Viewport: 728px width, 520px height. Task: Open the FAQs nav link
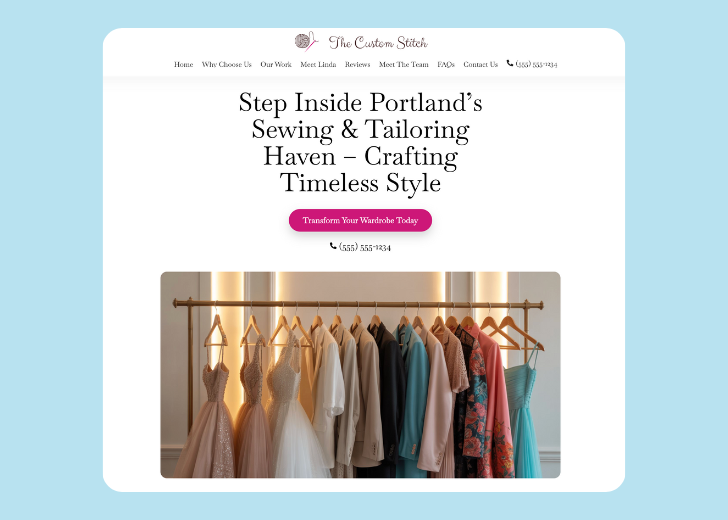446,65
